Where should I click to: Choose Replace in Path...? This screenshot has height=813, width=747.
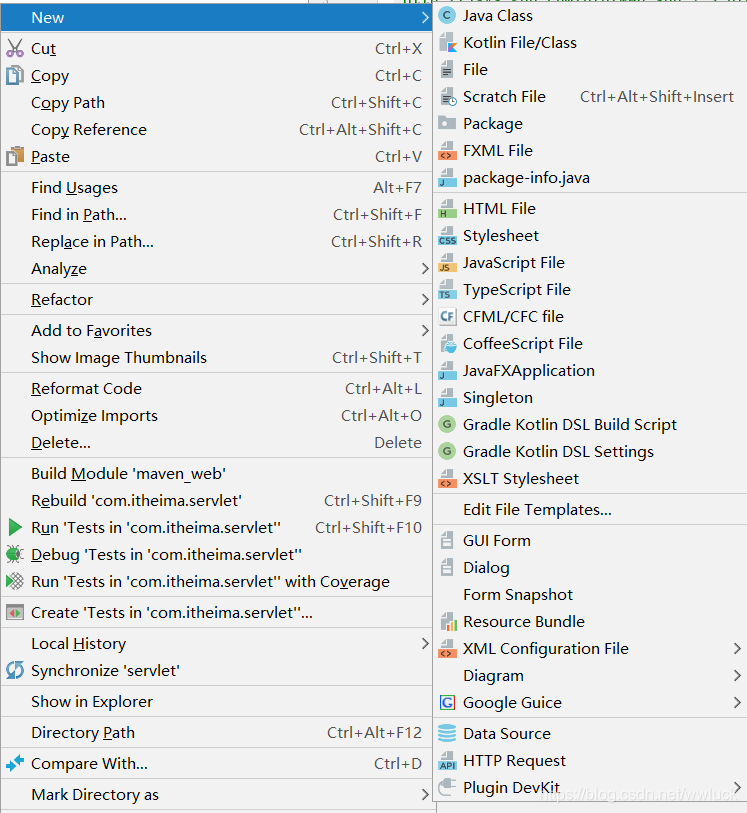(x=216, y=242)
